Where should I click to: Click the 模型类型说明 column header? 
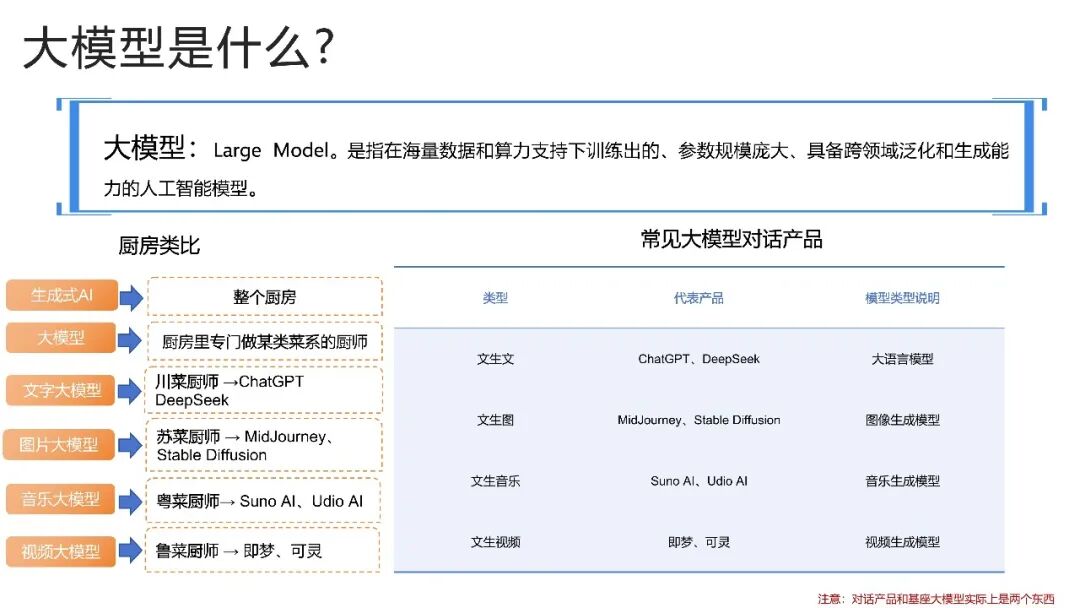coord(902,297)
